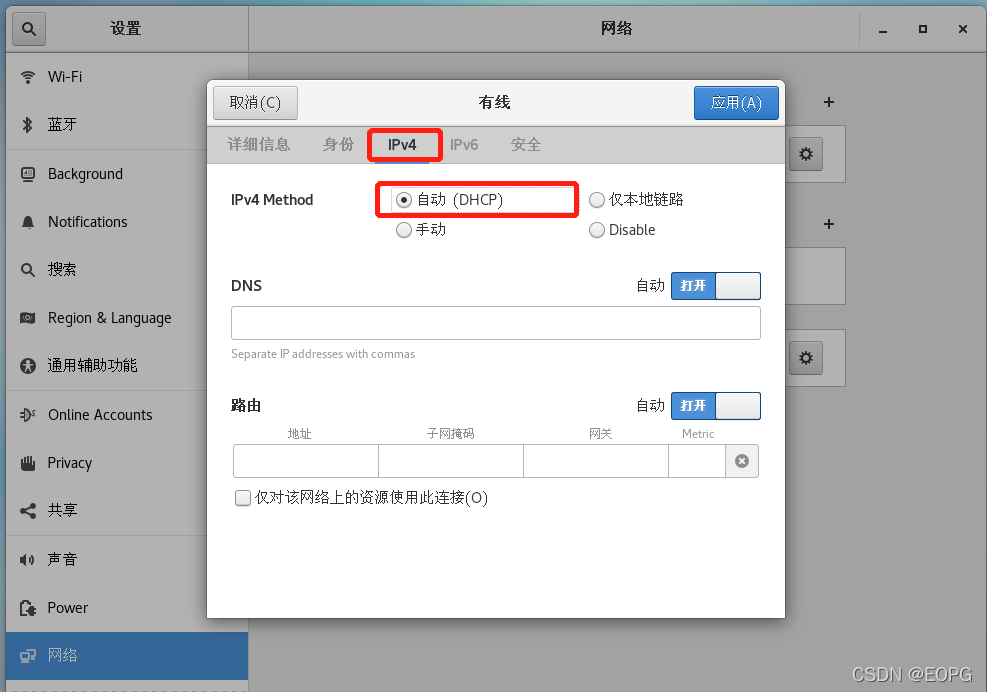This screenshot has width=987, height=692.
Task: Switch to the 安全 tab
Action: [x=526, y=145]
